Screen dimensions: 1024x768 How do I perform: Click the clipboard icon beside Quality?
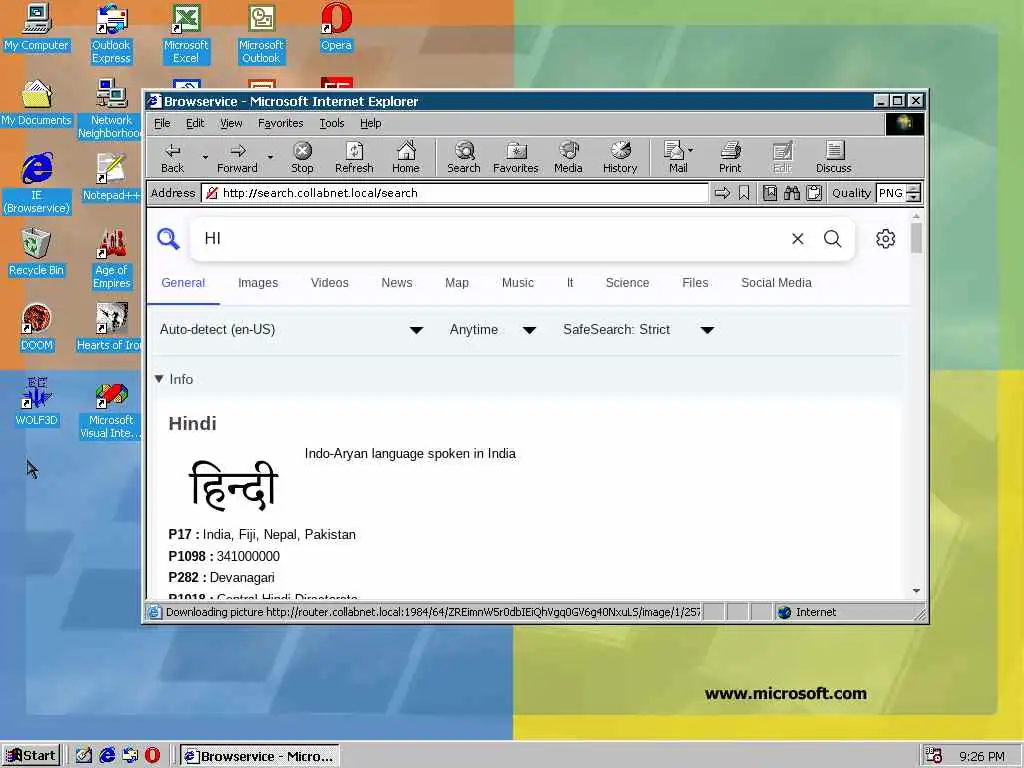814,193
